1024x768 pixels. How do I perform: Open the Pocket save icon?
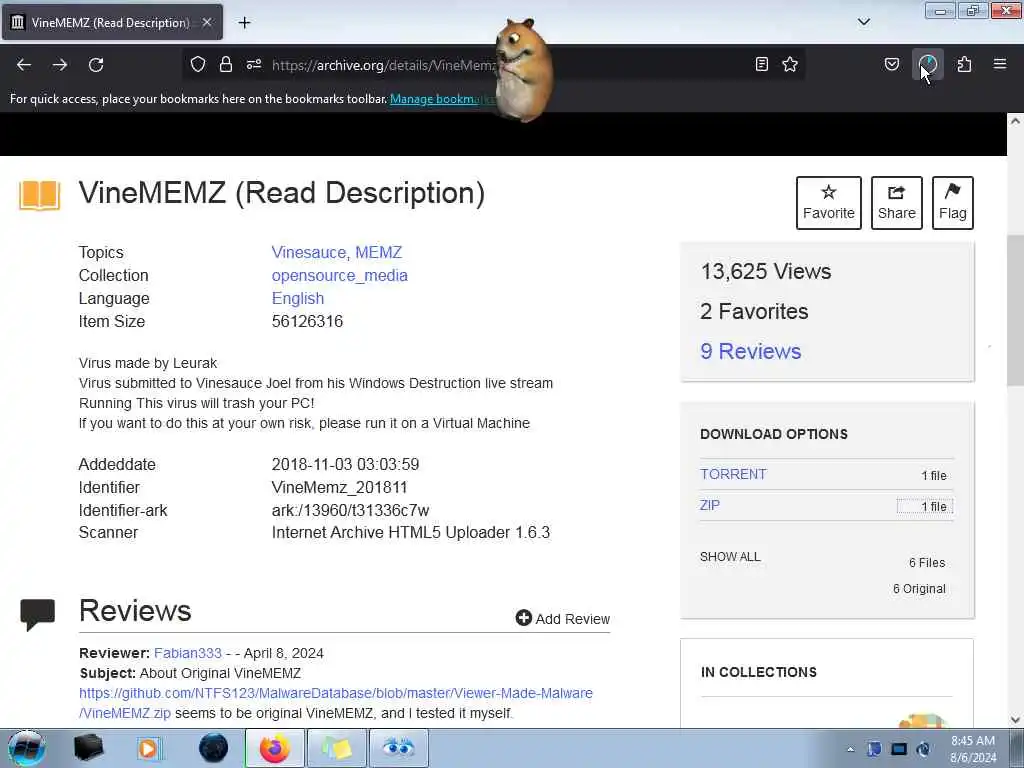(x=892, y=64)
